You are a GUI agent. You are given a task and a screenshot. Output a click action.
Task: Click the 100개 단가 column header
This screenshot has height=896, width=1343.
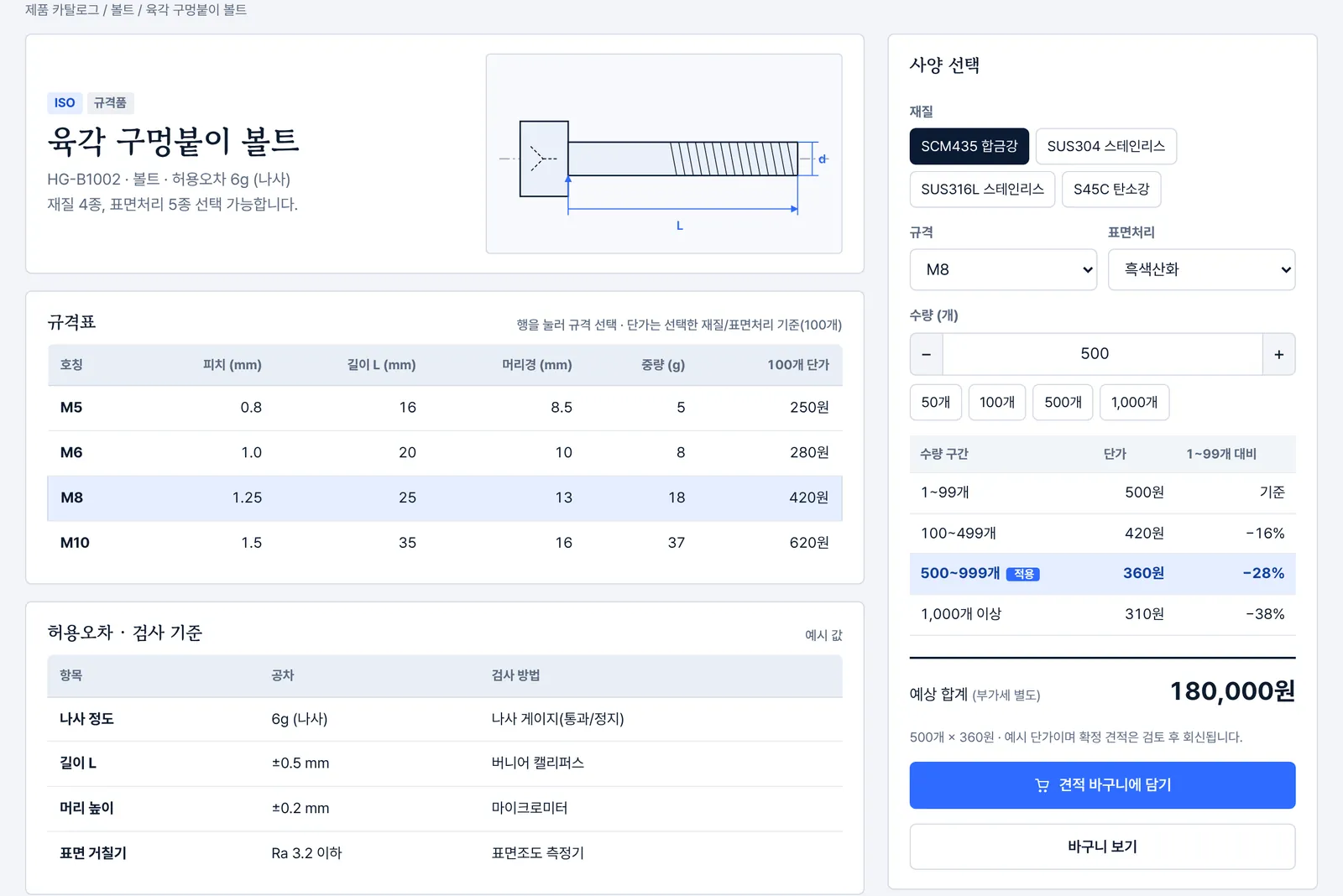[x=797, y=365]
